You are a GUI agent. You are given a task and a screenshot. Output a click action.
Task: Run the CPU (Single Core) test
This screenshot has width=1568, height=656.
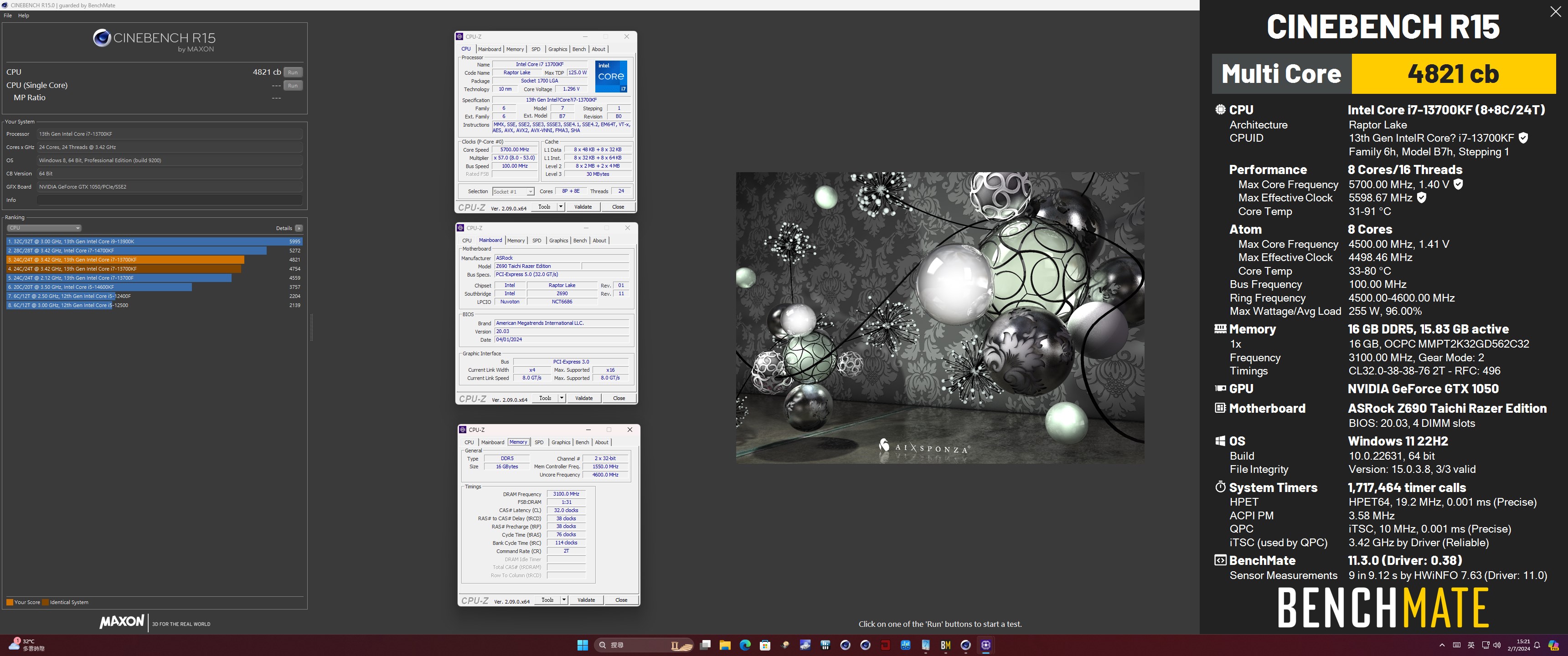tap(293, 86)
